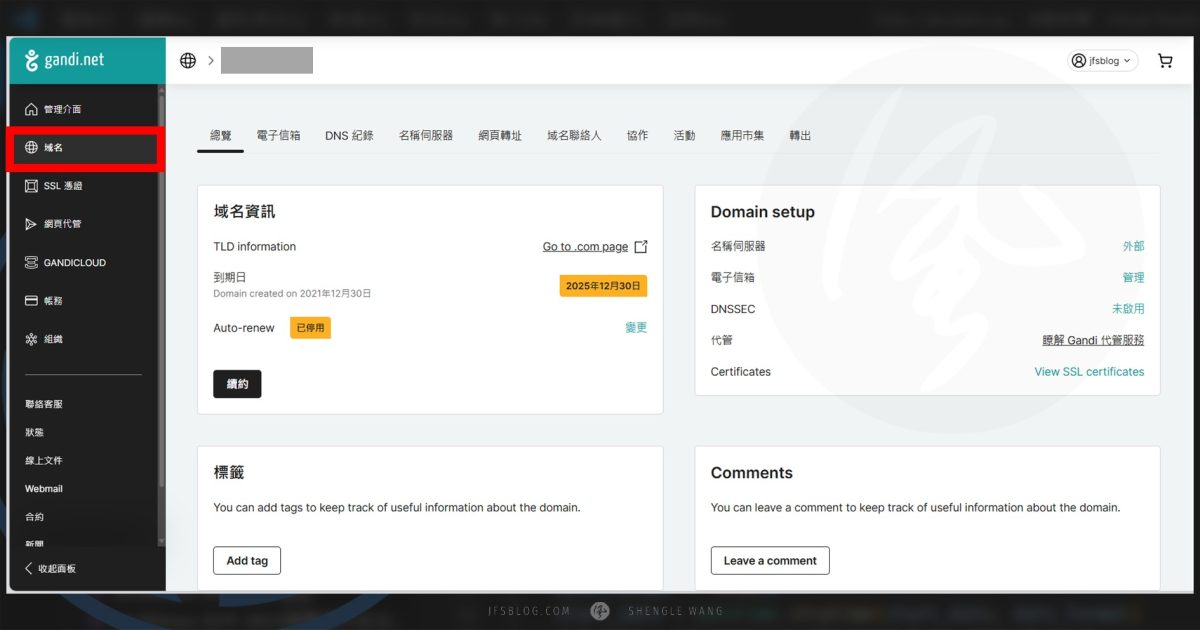Expand the jfsblog account dropdown
This screenshot has width=1200, height=630.
pyautogui.click(x=1103, y=61)
